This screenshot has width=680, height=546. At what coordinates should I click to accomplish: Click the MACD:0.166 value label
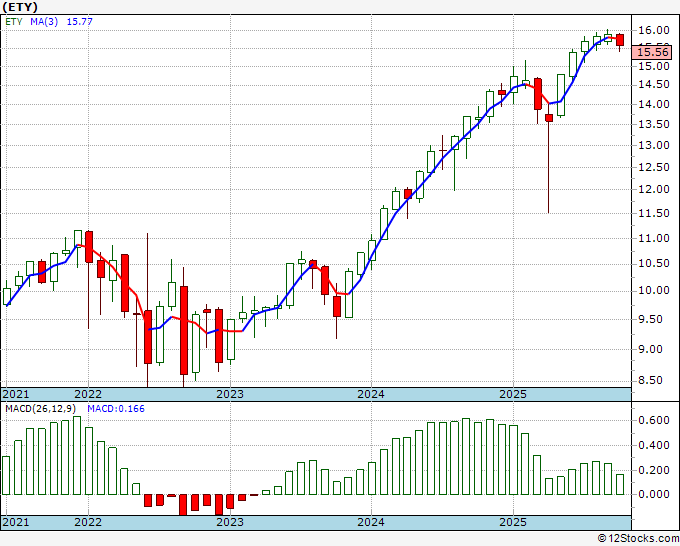[116, 409]
